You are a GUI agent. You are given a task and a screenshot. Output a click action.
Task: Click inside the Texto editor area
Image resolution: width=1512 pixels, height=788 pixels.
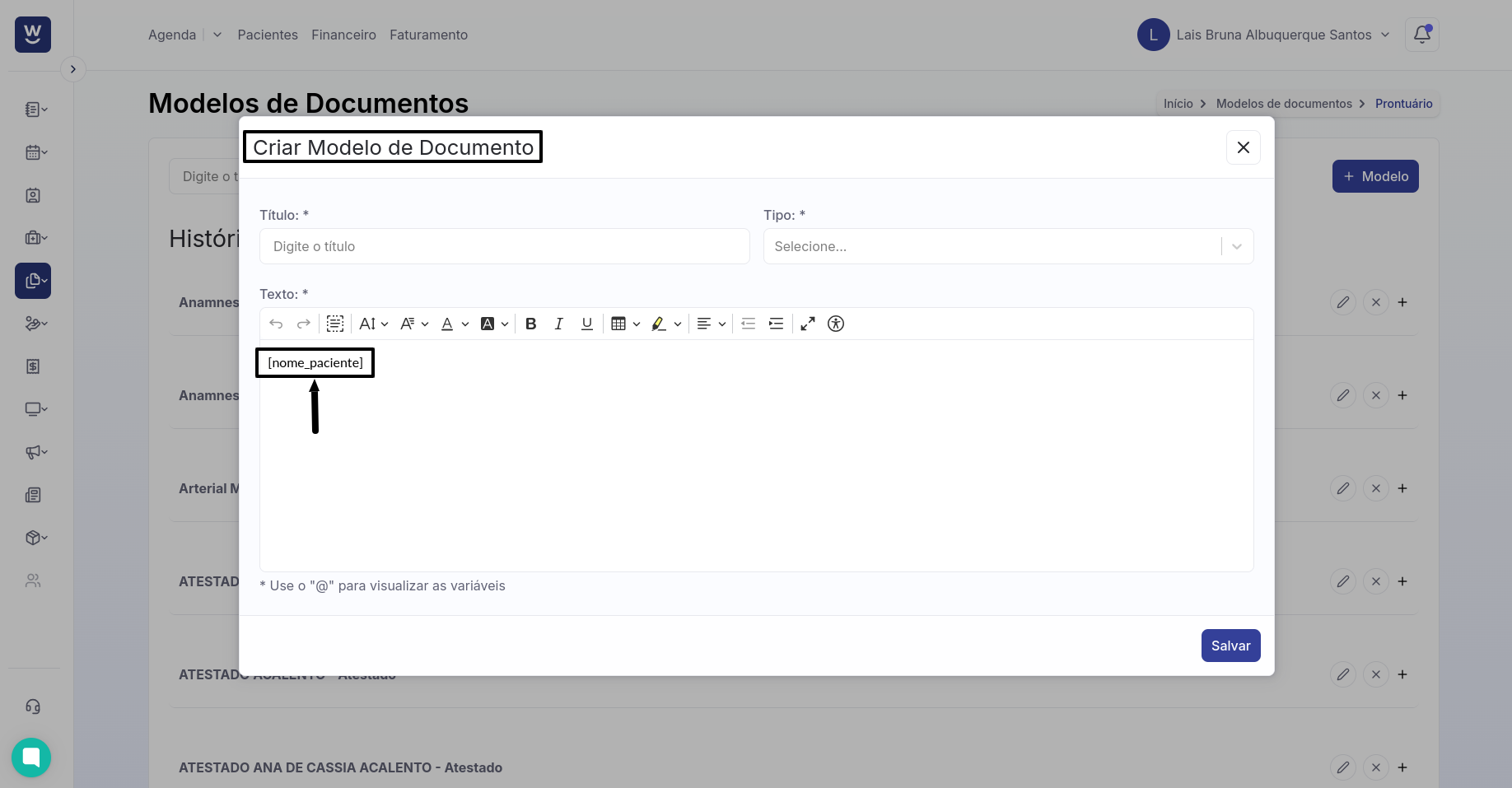(x=757, y=455)
